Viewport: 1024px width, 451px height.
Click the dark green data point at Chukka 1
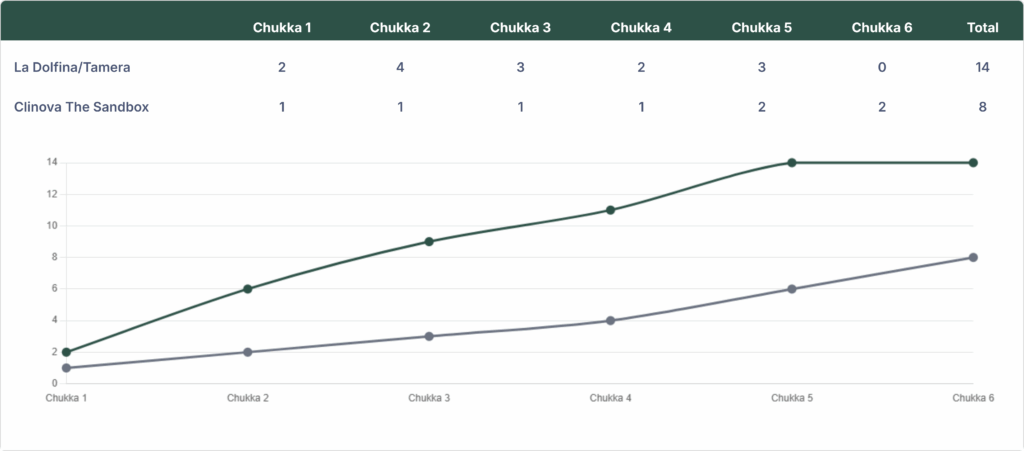[x=66, y=352]
